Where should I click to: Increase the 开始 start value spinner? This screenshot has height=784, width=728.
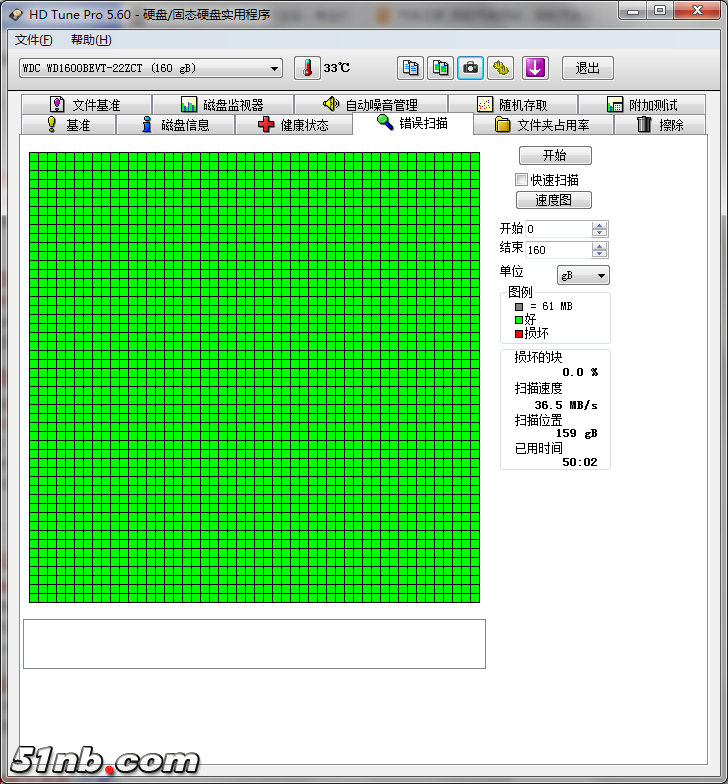[599, 225]
